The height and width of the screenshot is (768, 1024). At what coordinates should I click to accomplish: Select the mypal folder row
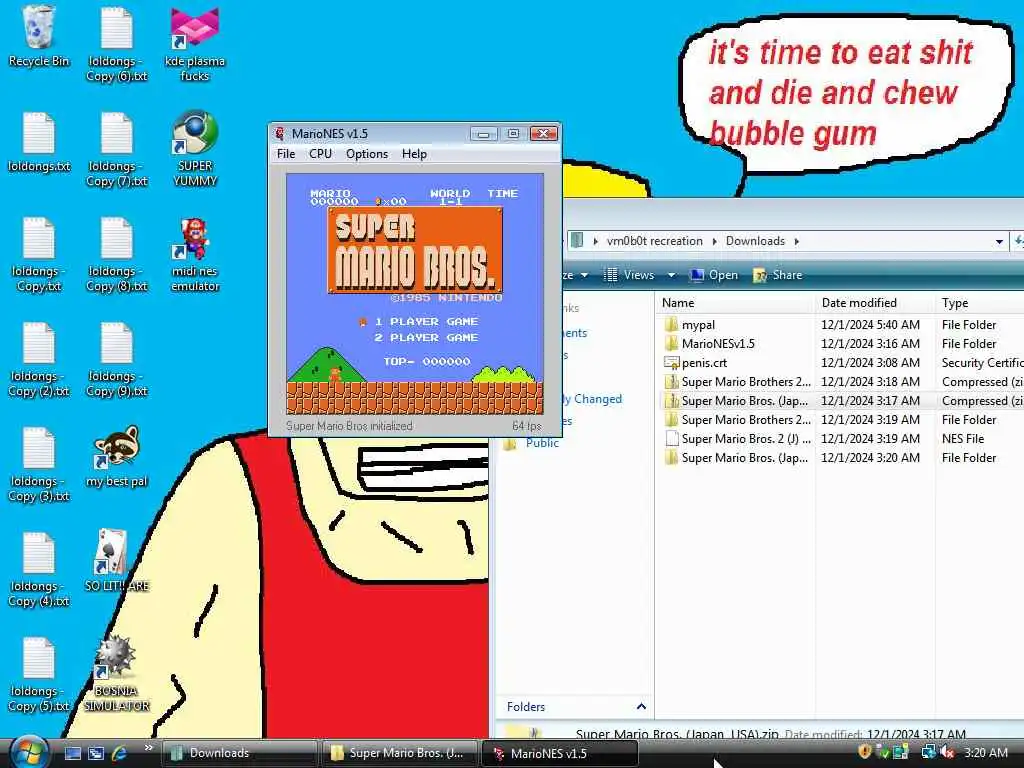[842, 325]
